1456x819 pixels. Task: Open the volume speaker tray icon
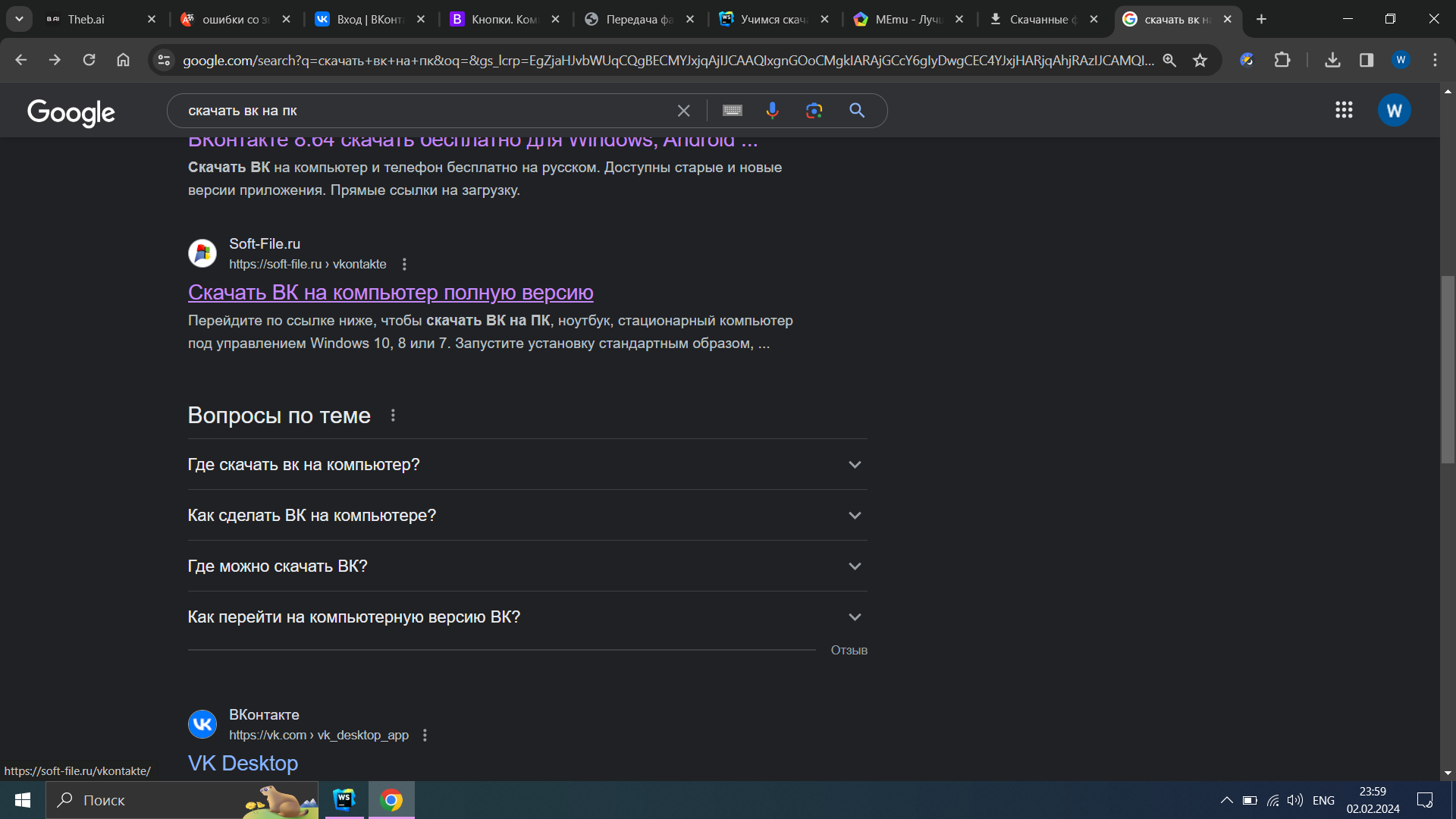click(1295, 800)
